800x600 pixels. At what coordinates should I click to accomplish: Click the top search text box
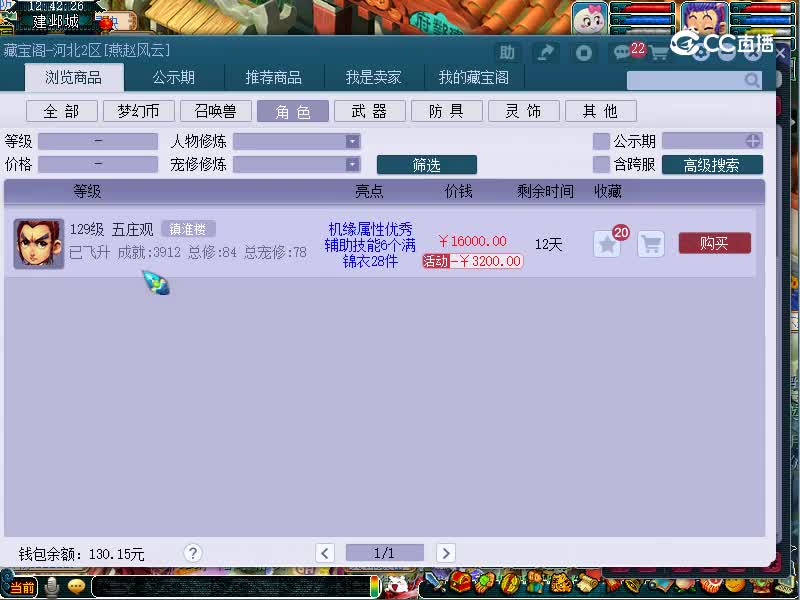pyautogui.click(x=694, y=80)
